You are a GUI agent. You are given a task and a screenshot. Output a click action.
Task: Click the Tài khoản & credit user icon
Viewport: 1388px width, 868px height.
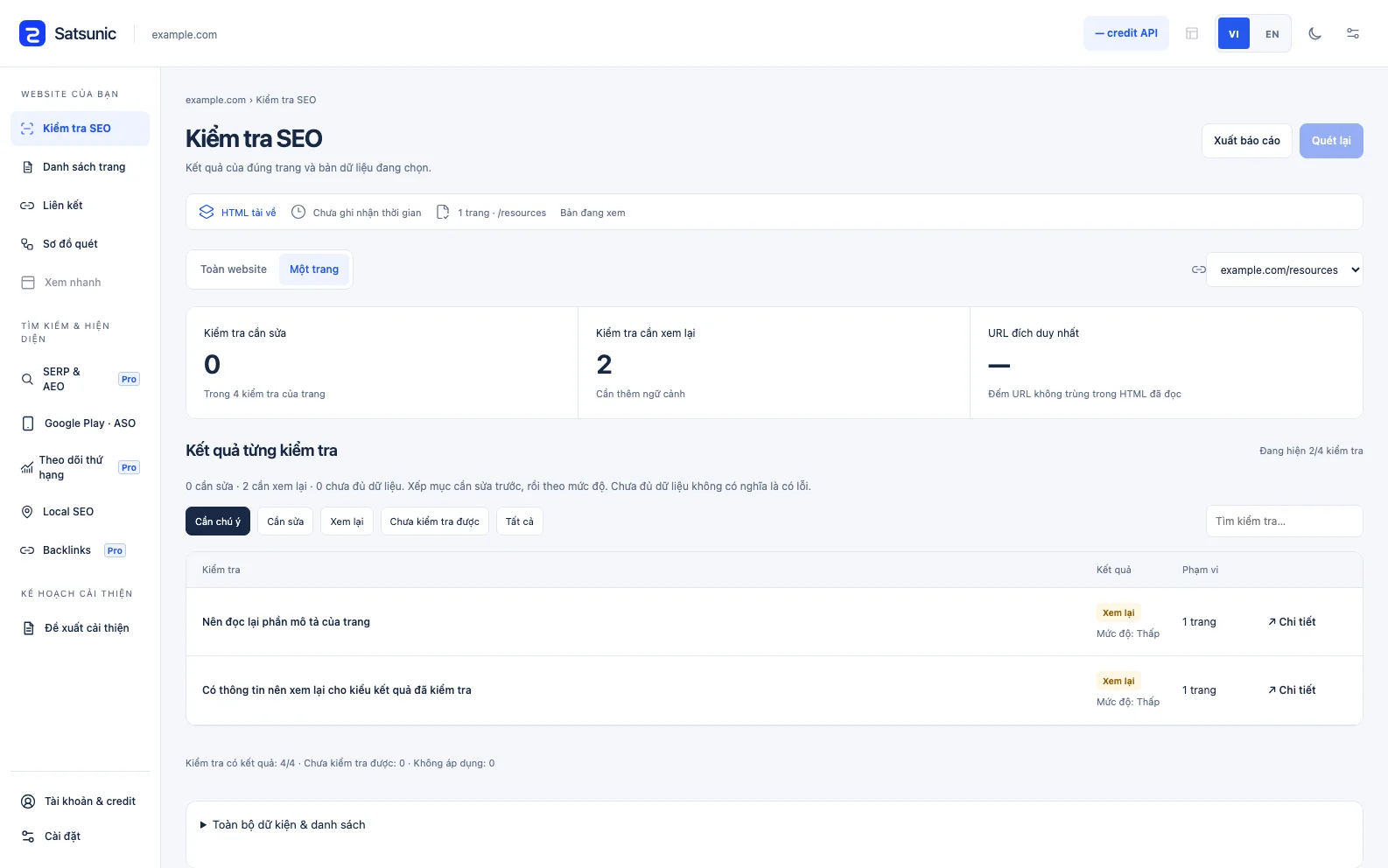click(x=28, y=801)
